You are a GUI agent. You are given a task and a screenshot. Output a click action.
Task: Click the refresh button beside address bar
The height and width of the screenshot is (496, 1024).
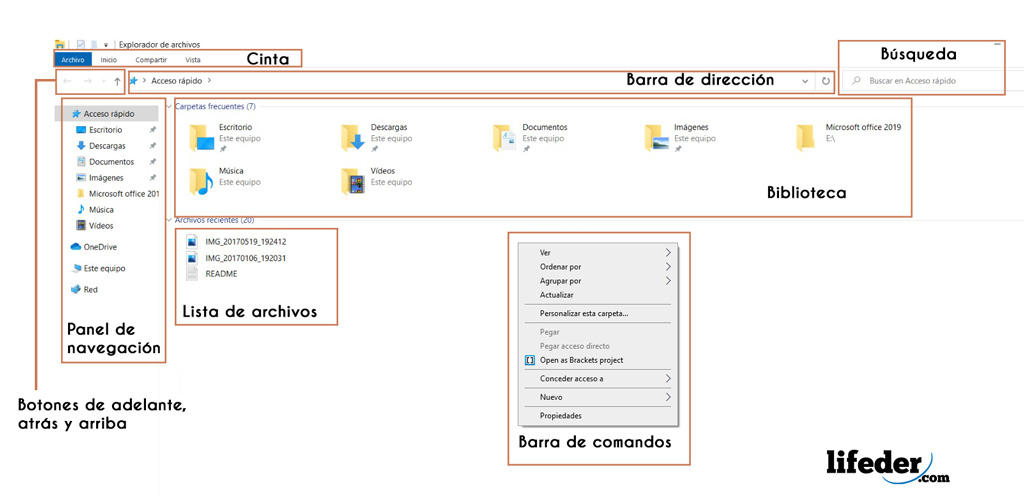825,81
